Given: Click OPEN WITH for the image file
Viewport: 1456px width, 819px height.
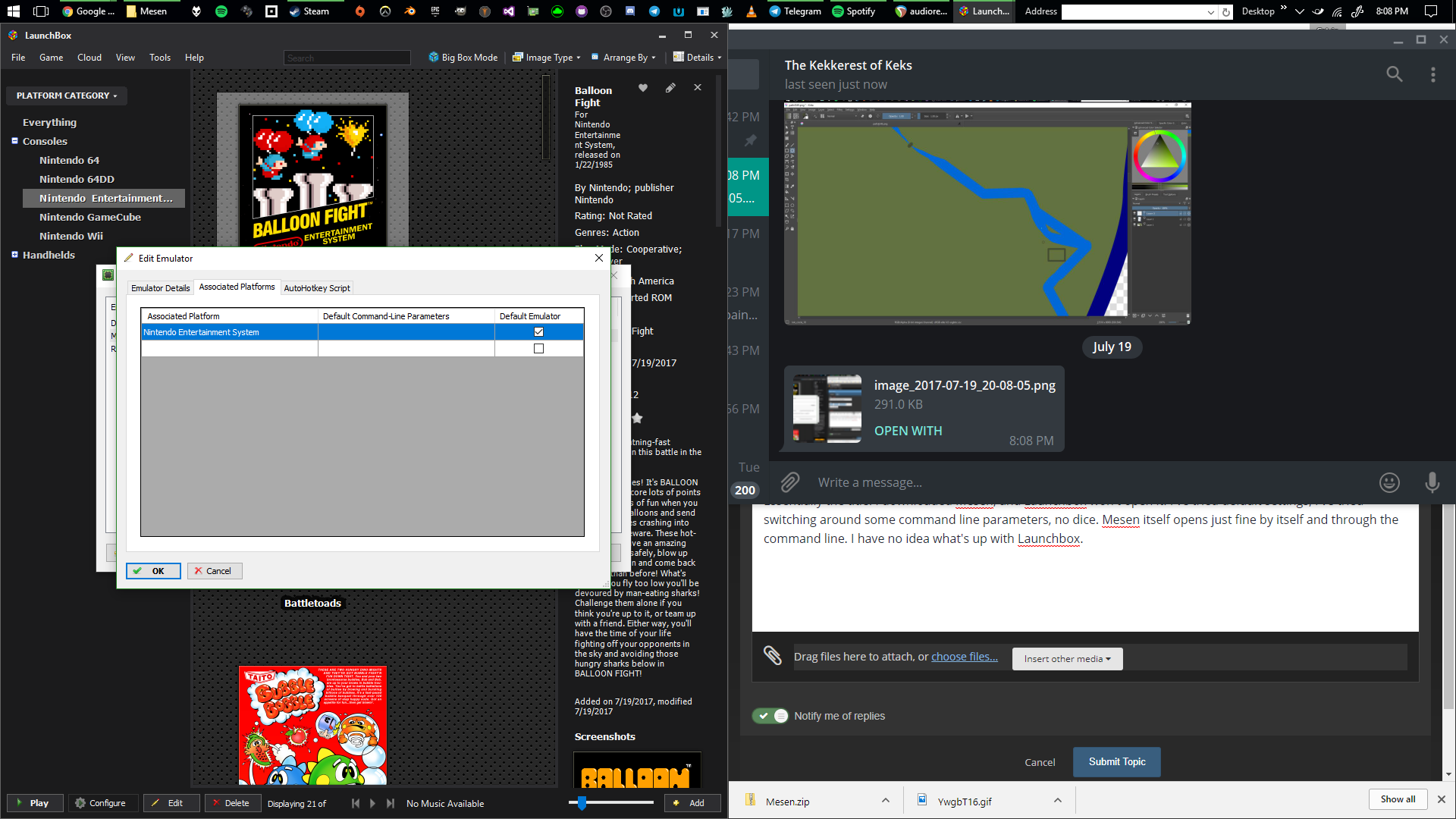Looking at the screenshot, I should (908, 431).
